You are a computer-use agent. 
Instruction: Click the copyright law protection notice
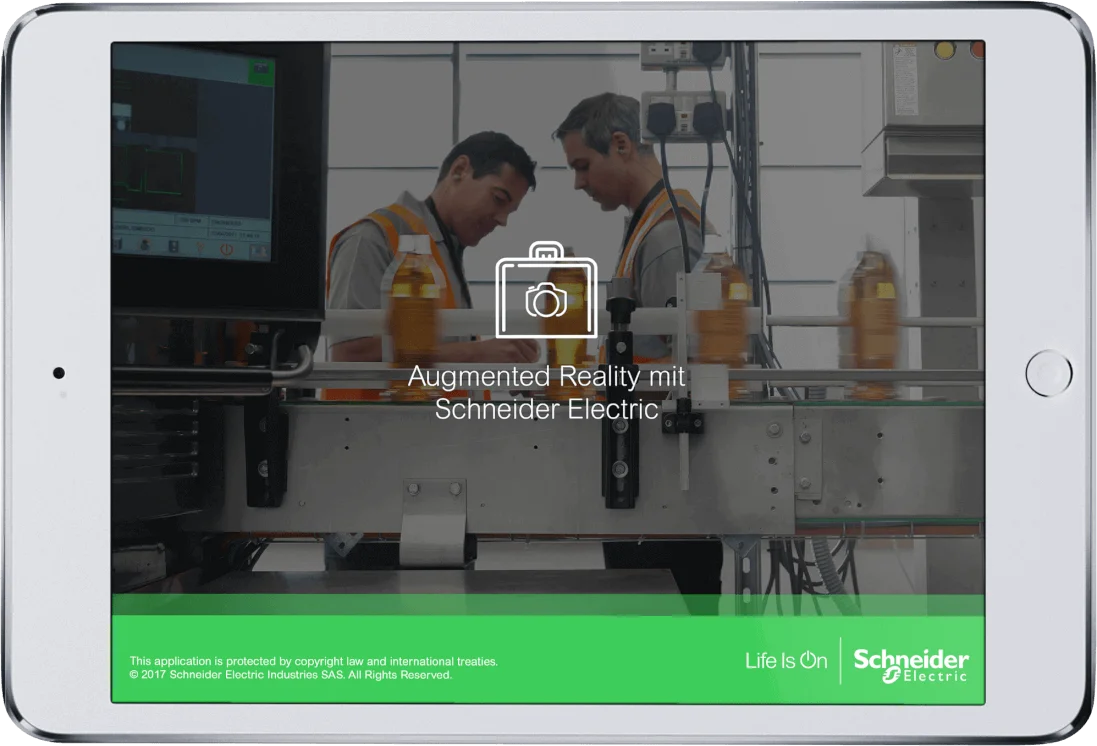click(313, 661)
